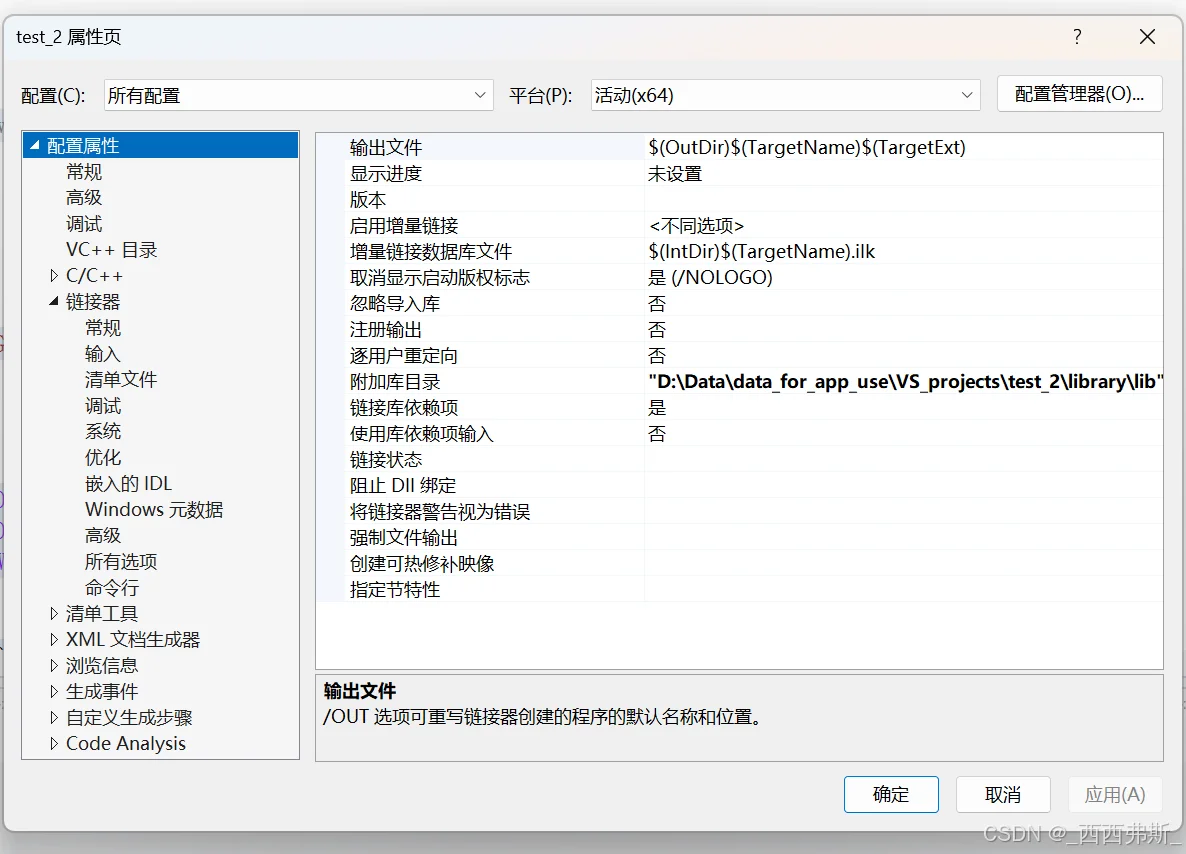The height and width of the screenshot is (854, 1186).
Task: Select the 命令行 tree item
Action: pyautogui.click(x=112, y=587)
